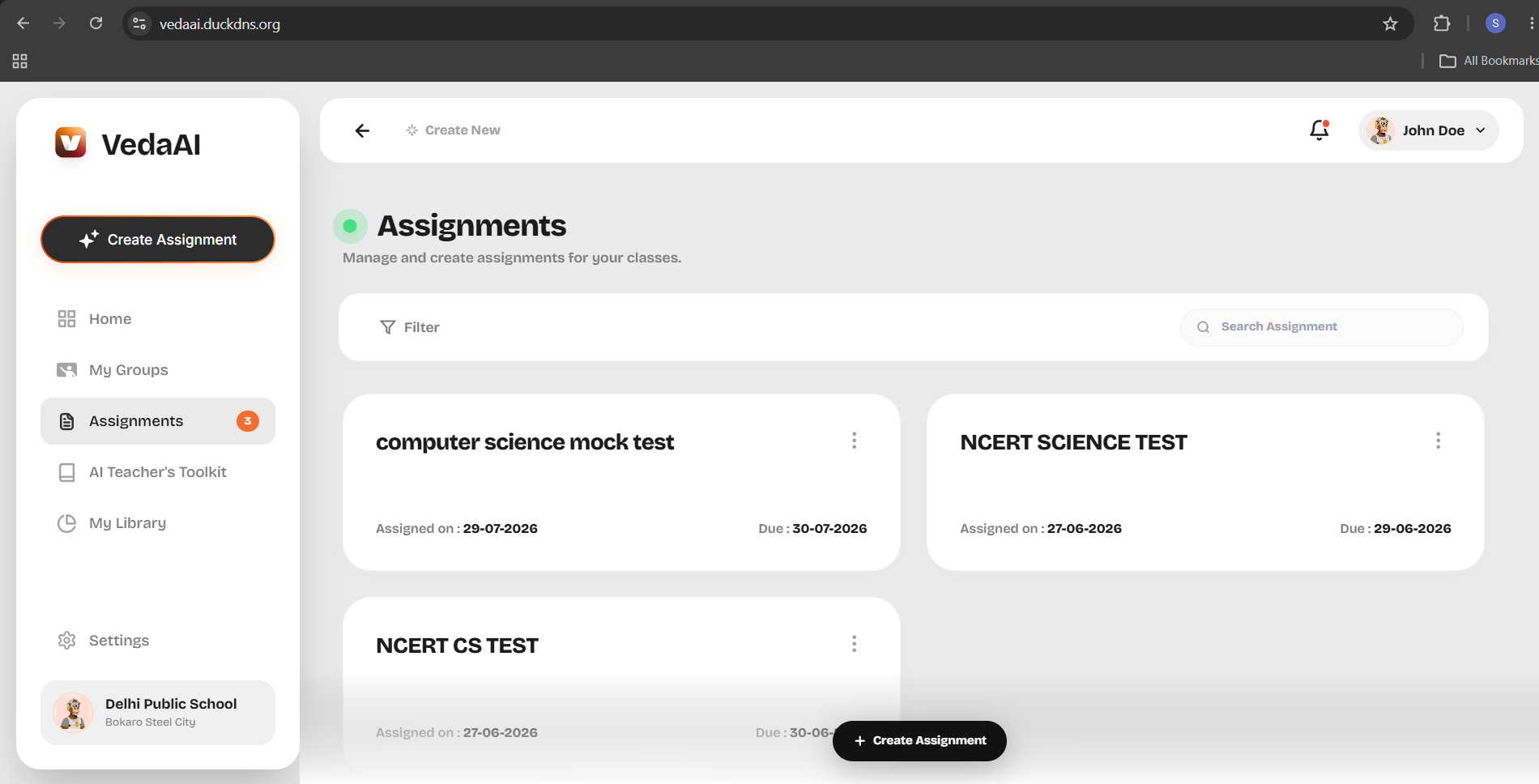The height and width of the screenshot is (784, 1539).
Task: Expand the John Doe profile dropdown
Action: pos(1428,130)
